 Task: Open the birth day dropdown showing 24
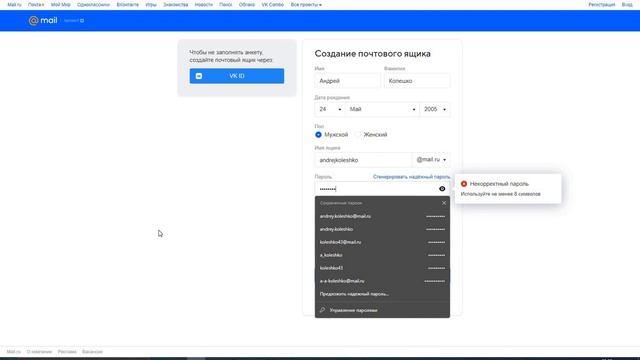[330, 109]
